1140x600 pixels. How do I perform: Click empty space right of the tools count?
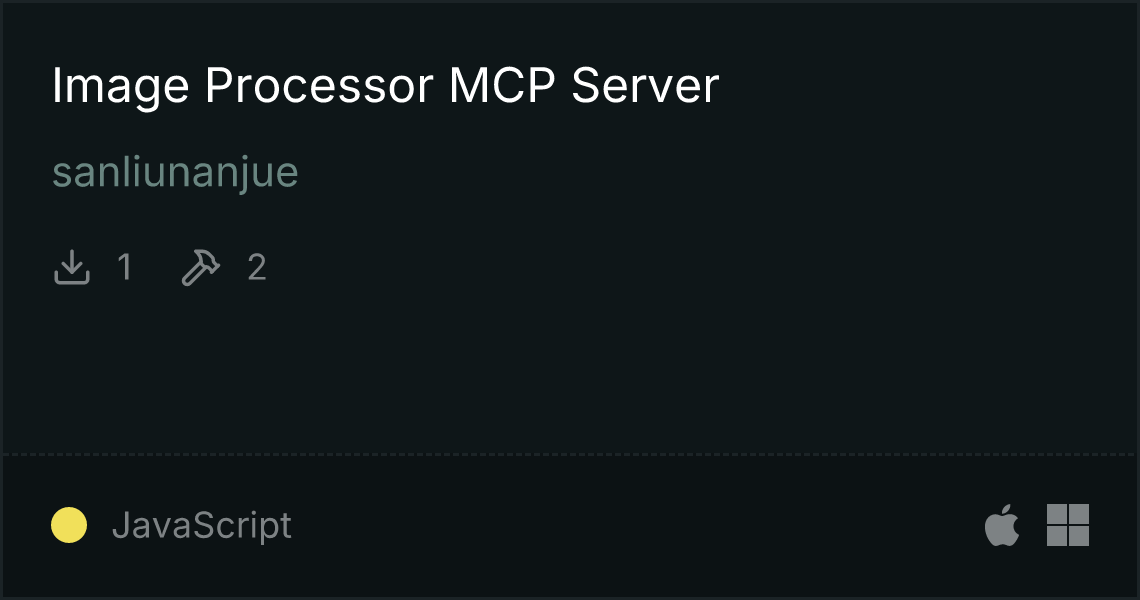(698, 267)
